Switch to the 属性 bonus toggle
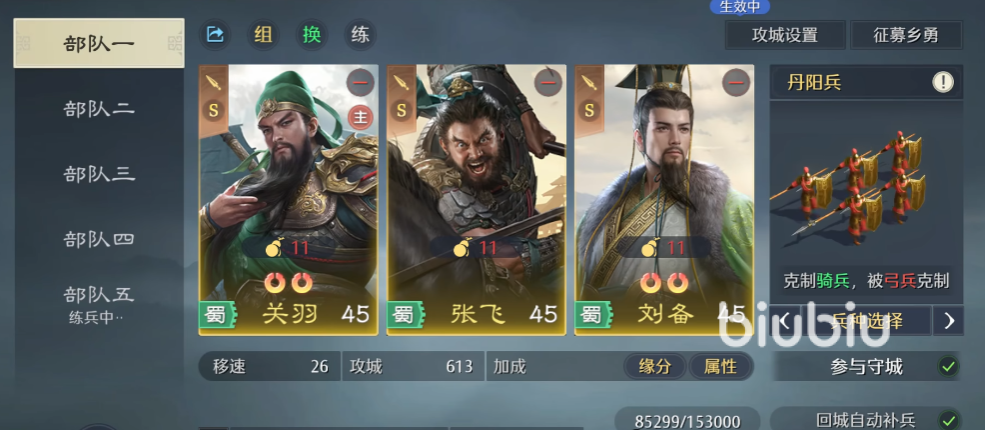 pyautogui.click(x=720, y=367)
